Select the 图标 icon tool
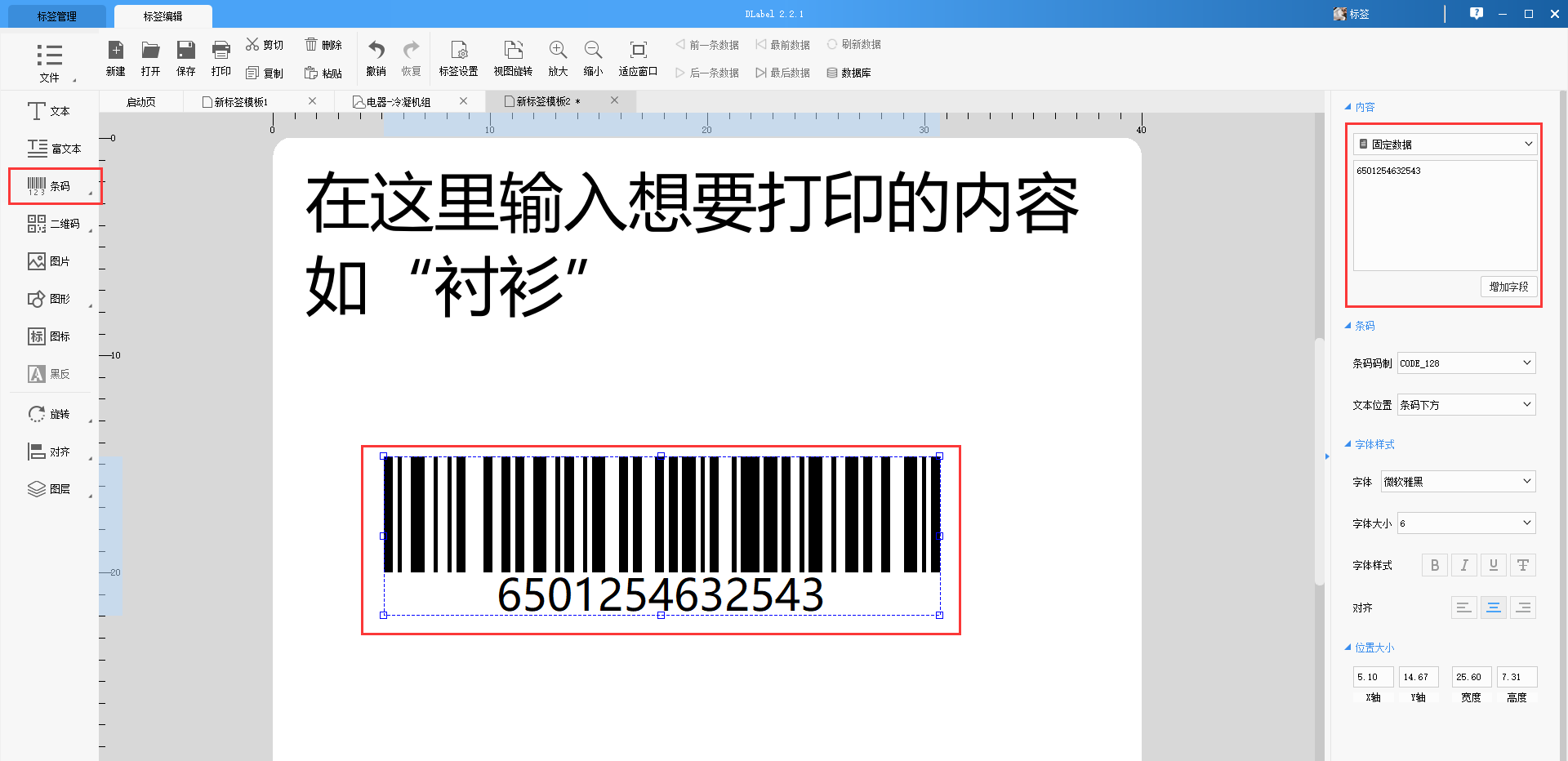The width and height of the screenshot is (1568, 761). (49, 336)
